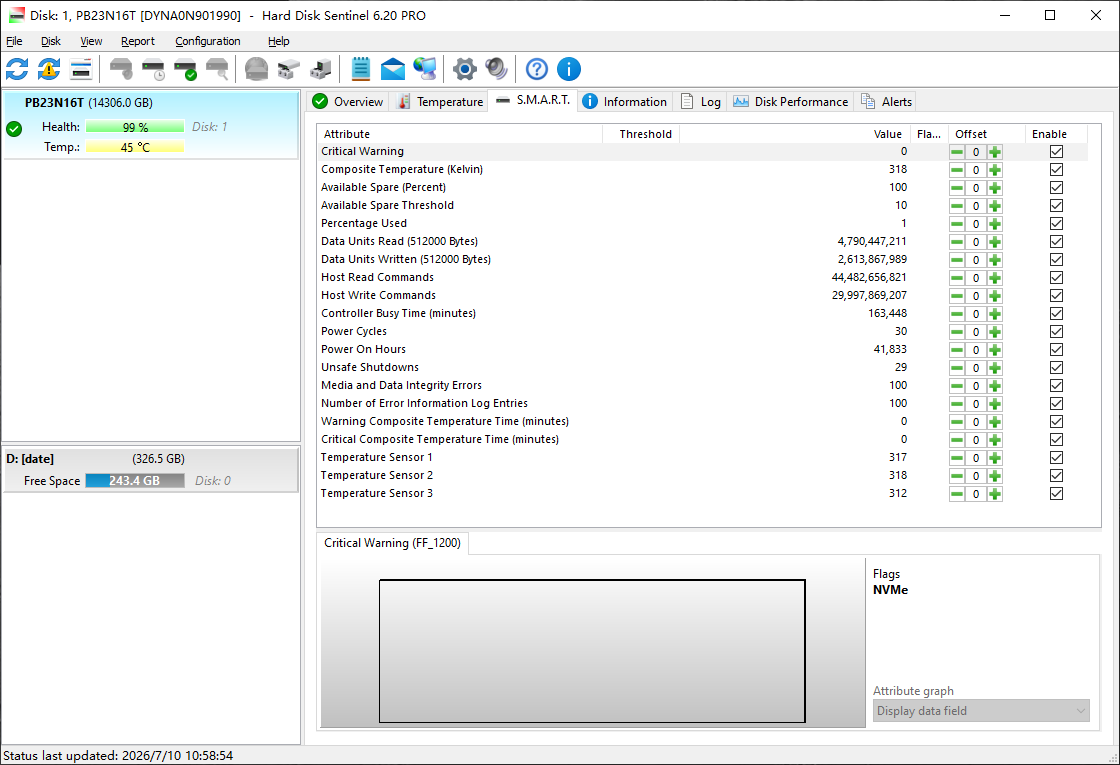Uncheck Enable box for Critical Warning
1120x765 pixels.
click(x=1056, y=151)
